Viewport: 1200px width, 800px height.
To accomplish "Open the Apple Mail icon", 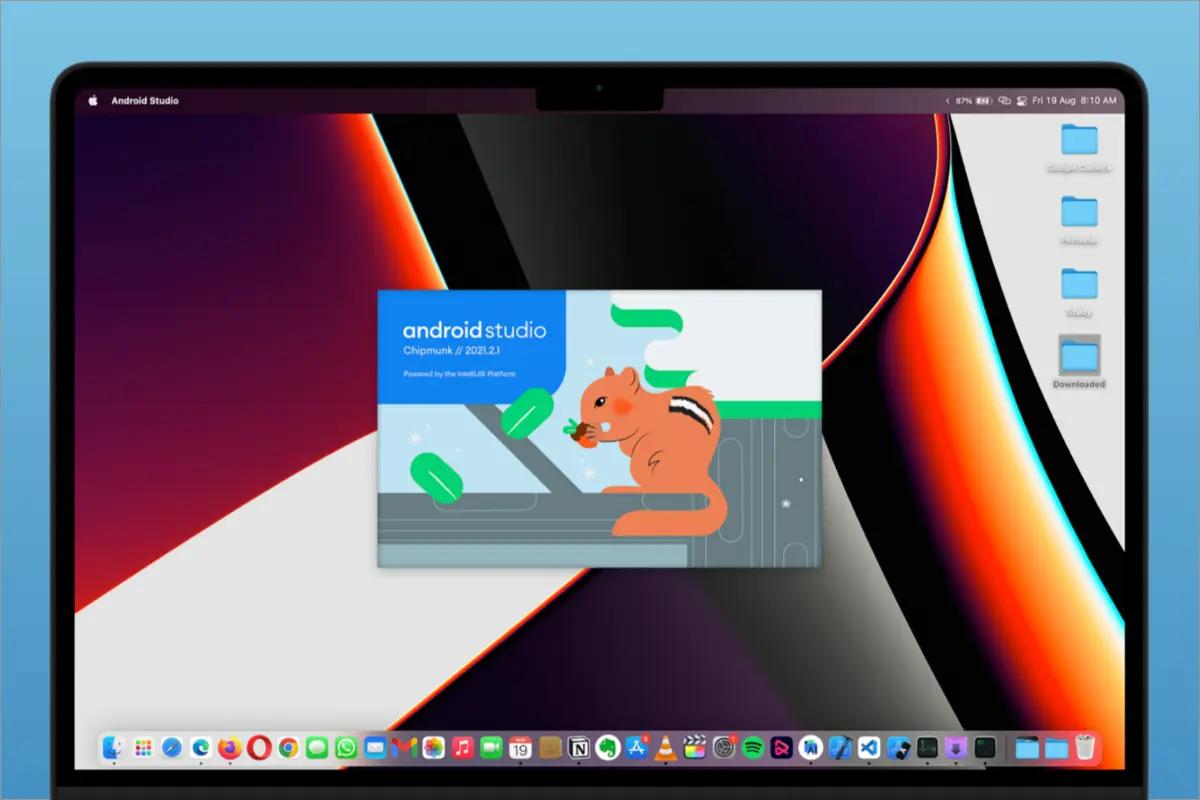I will pyautogui.click(x=375, y=747).
